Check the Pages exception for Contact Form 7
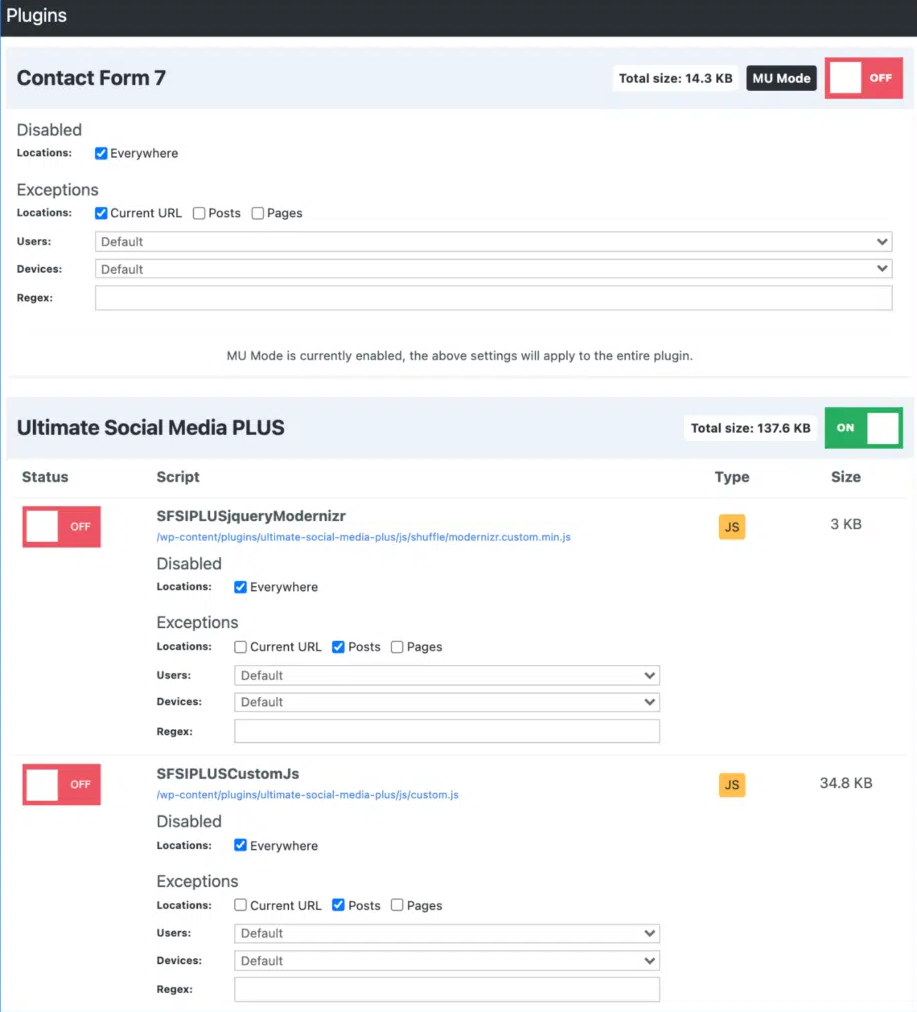The width and height of the screenshot is (917, 1012). [x=257, y=213]
